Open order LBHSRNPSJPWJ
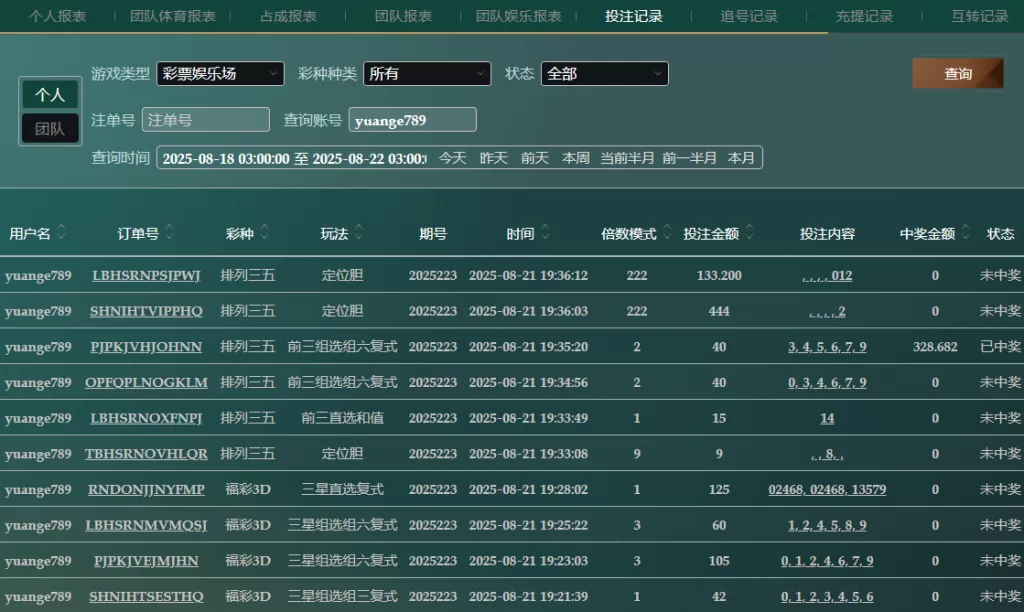 [x=146, y=276]
